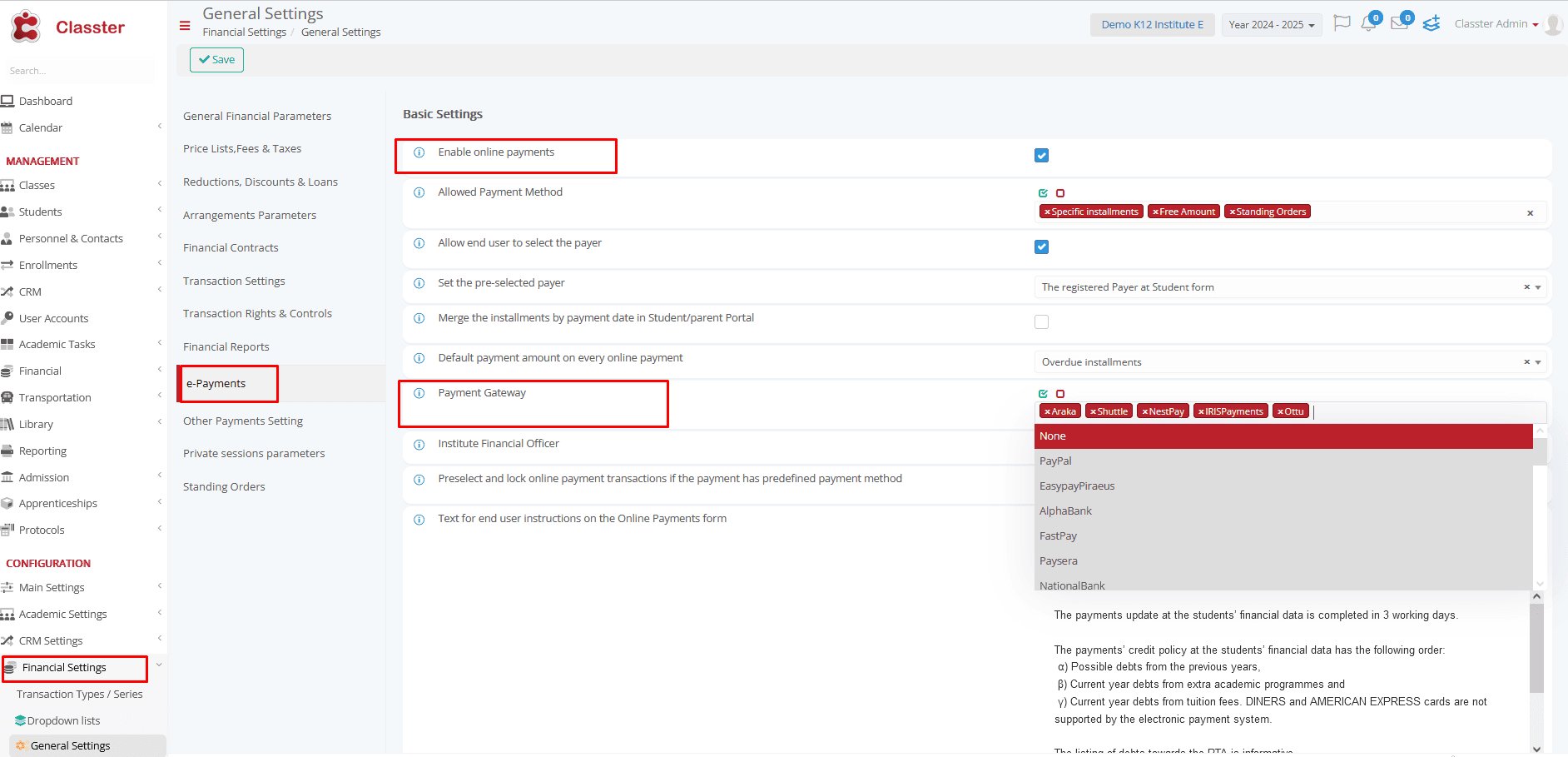Open the Classter Admin user menu
Image resolution: width=1568 pixels, height=757 pixels.
pyautogui.click(x=1496, y=24)
